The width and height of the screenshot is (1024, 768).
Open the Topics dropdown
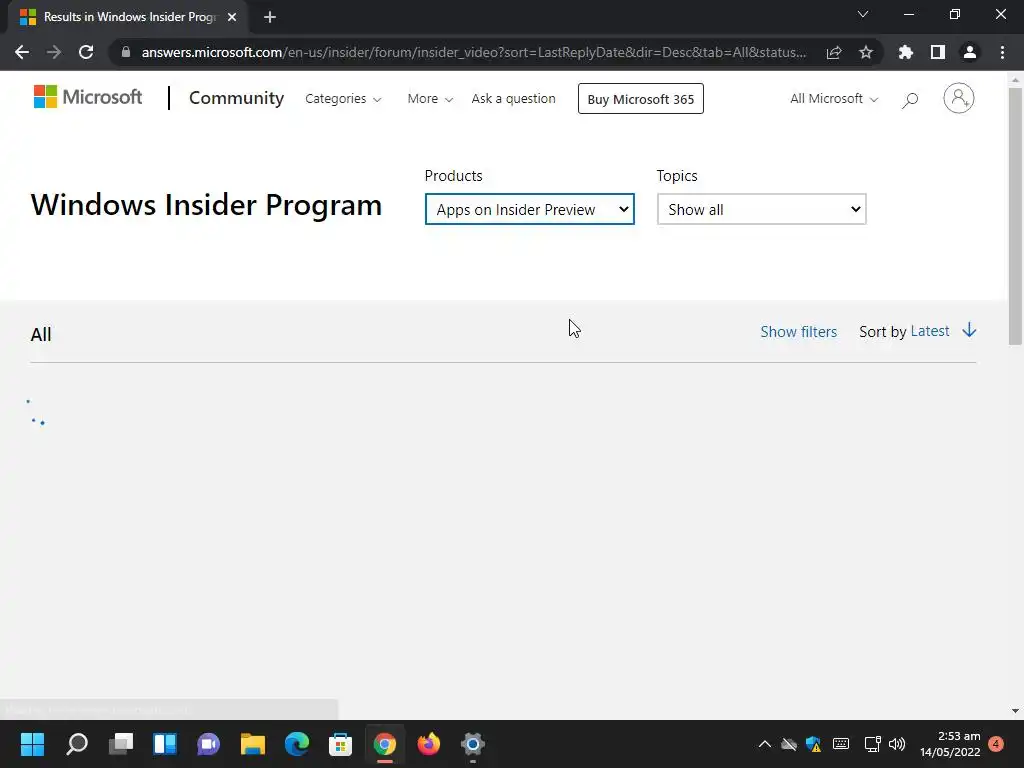[761, 209]
